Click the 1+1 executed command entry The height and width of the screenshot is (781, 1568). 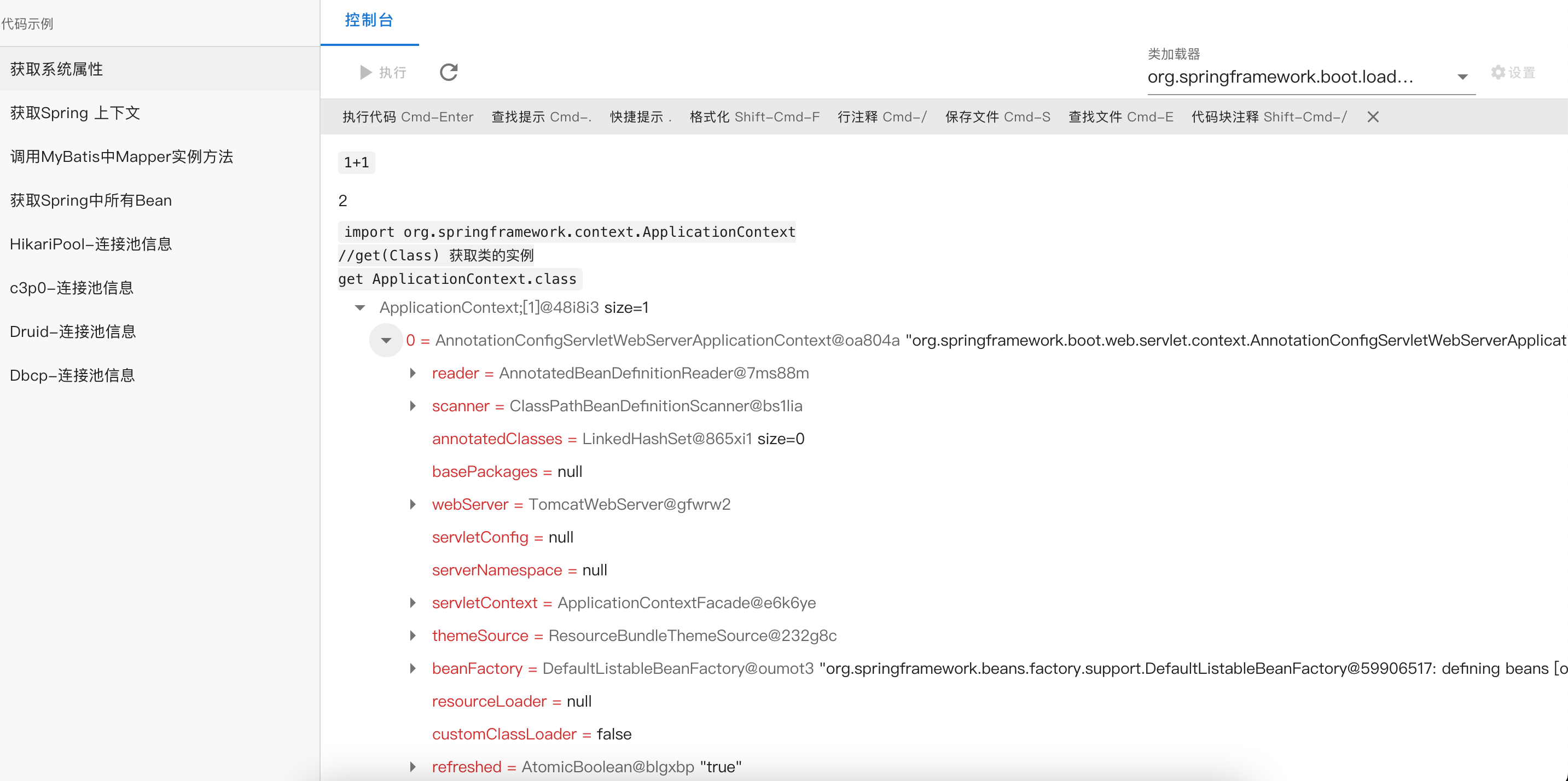[356, 163]
